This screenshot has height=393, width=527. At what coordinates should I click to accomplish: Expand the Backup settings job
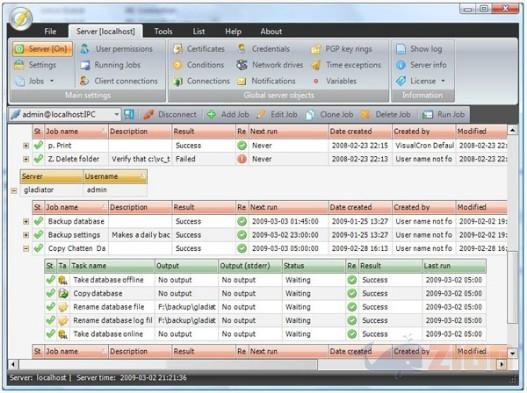[26, 235]
